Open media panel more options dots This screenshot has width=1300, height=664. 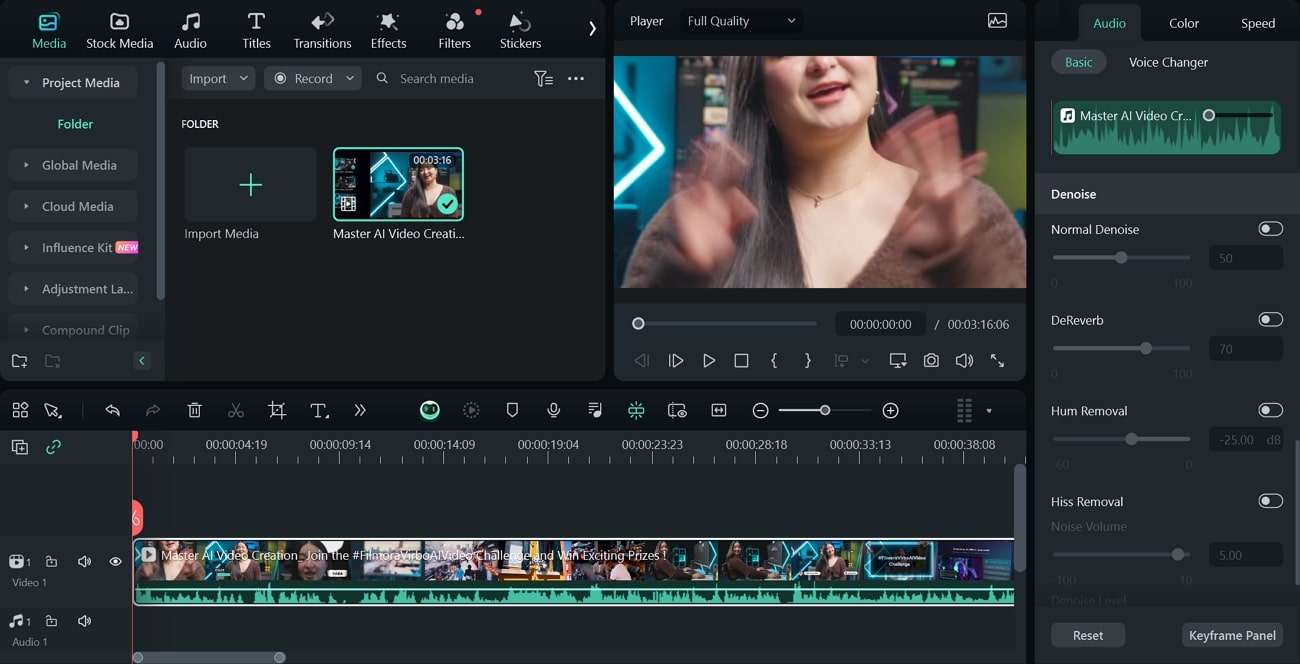[x=576, y=78]
